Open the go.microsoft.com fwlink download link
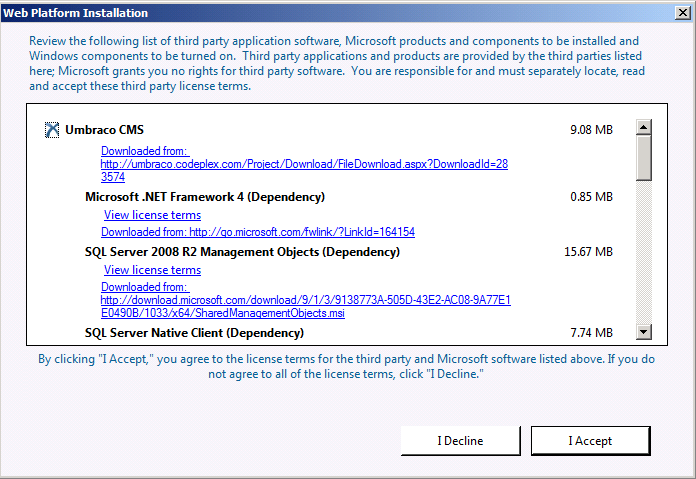 (x=258, y=232)
